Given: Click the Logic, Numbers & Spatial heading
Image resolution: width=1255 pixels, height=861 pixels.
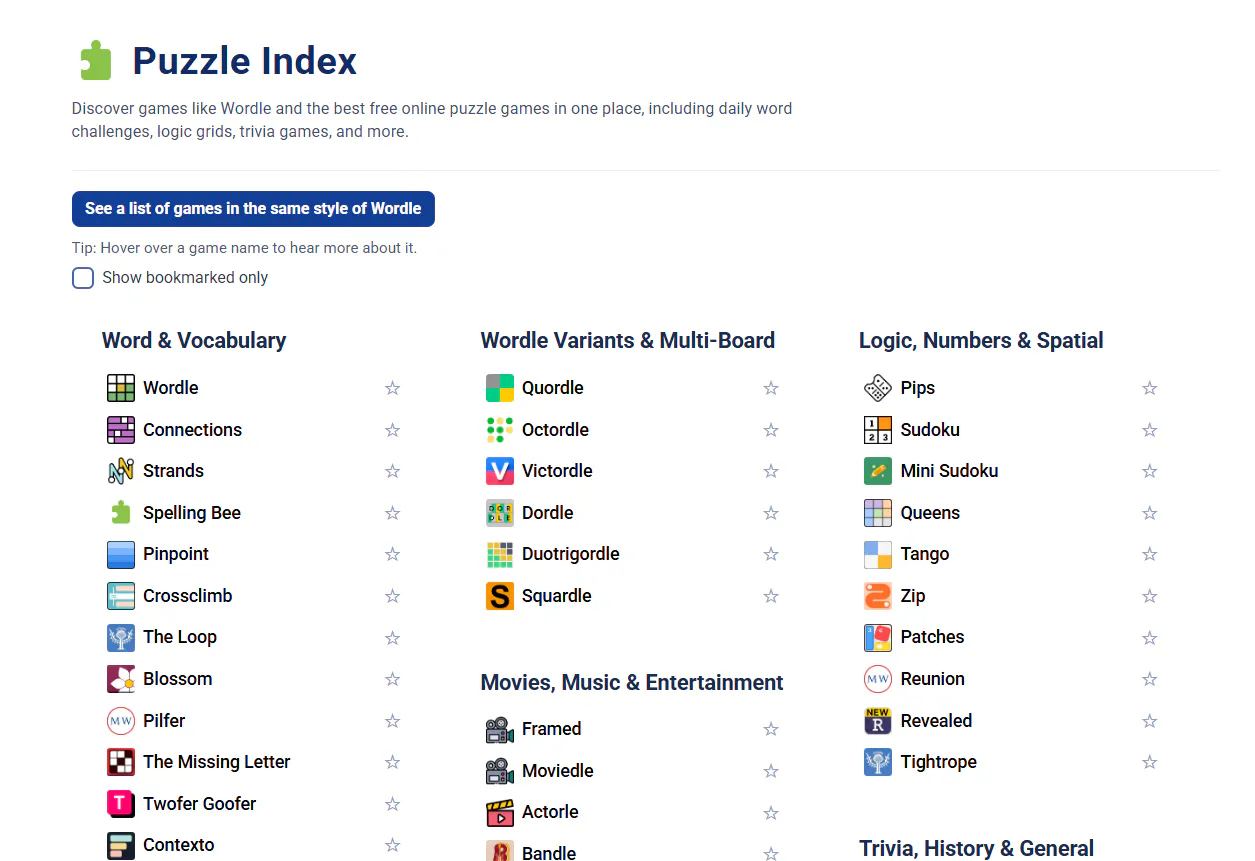Looking at the screenshot, I should 981,341.
